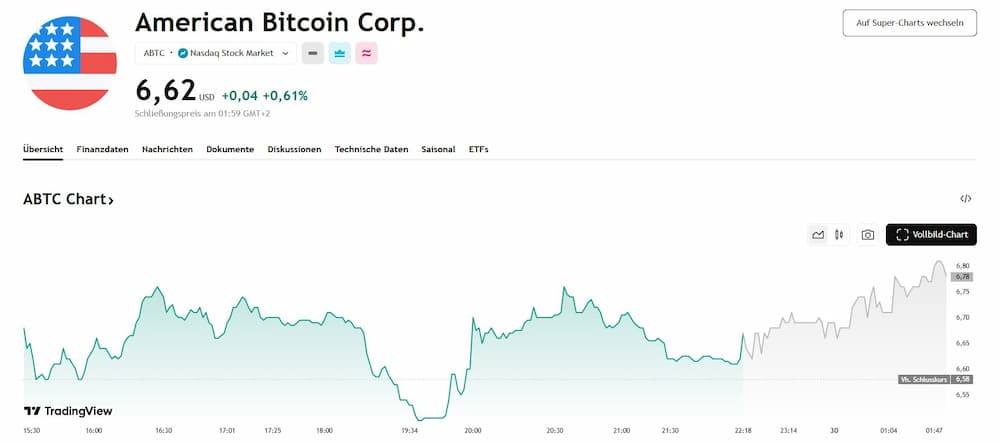
Task: Switch chart to area line style
Action: (818, 235)
